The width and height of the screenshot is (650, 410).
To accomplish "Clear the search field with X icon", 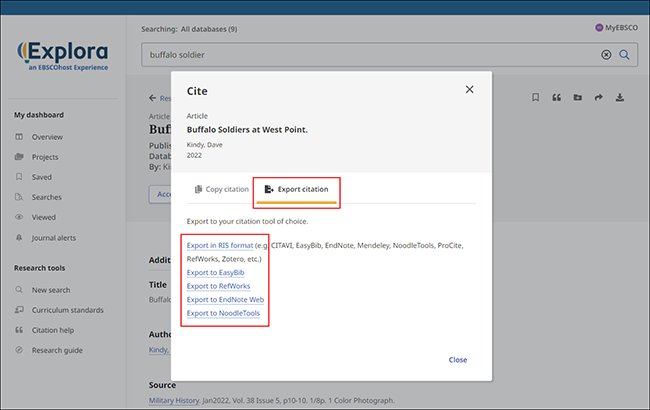I will (x=606, y=55).
